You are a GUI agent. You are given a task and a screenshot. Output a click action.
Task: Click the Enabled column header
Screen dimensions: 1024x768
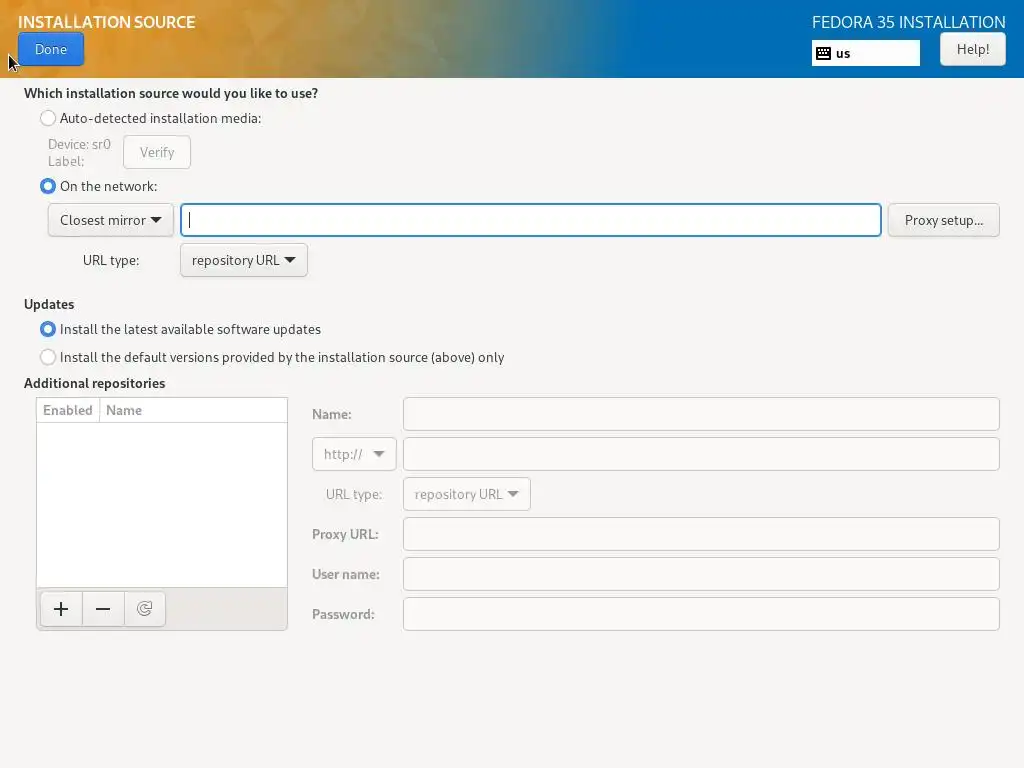68,410
